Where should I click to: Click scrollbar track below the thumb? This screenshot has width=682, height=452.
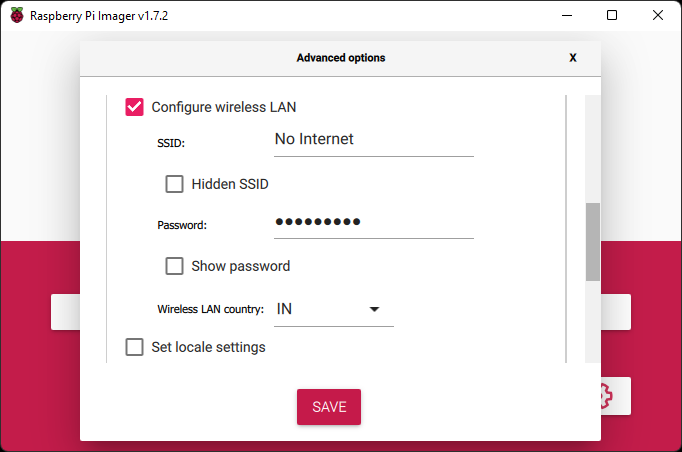592,321
